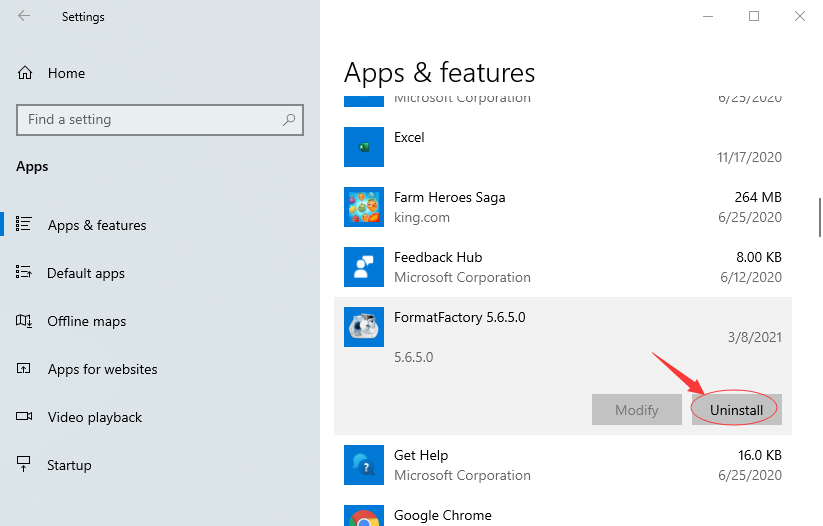The height and width of the screenshot is (526, 823).
Task: Close the Settings window
Action: coord(799,16)
